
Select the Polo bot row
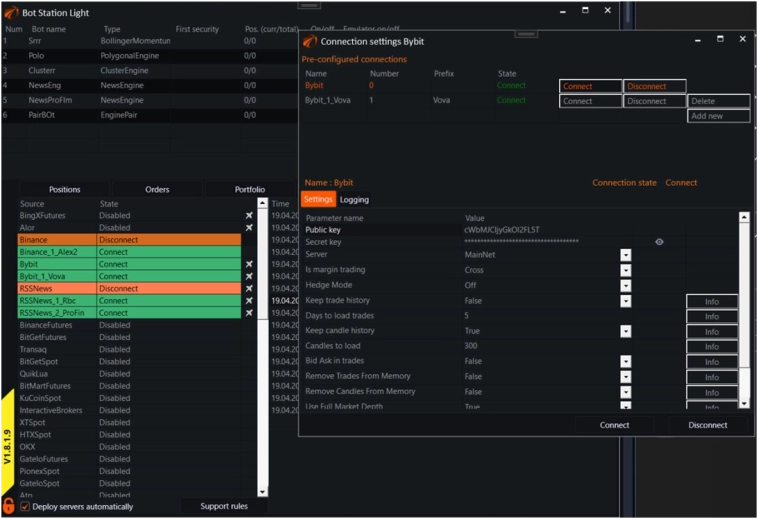tap(150, 56)
